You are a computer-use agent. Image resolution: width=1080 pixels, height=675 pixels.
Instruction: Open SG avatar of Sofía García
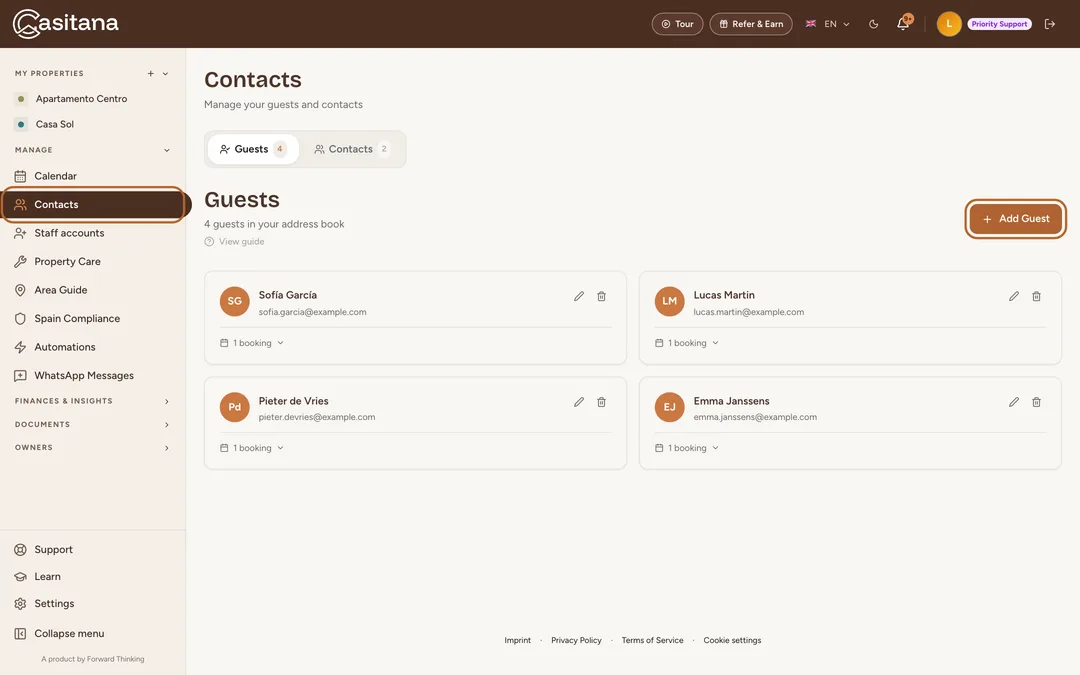coord(234,301)
